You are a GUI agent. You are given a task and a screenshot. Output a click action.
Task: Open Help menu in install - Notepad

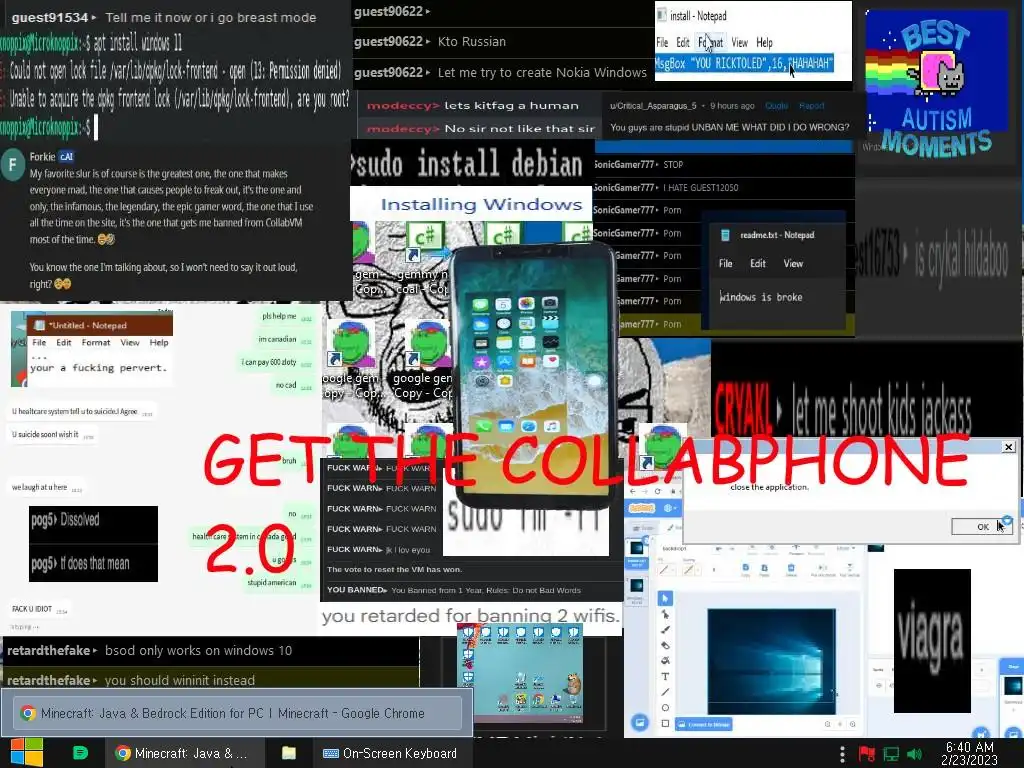tap(764, 42)
